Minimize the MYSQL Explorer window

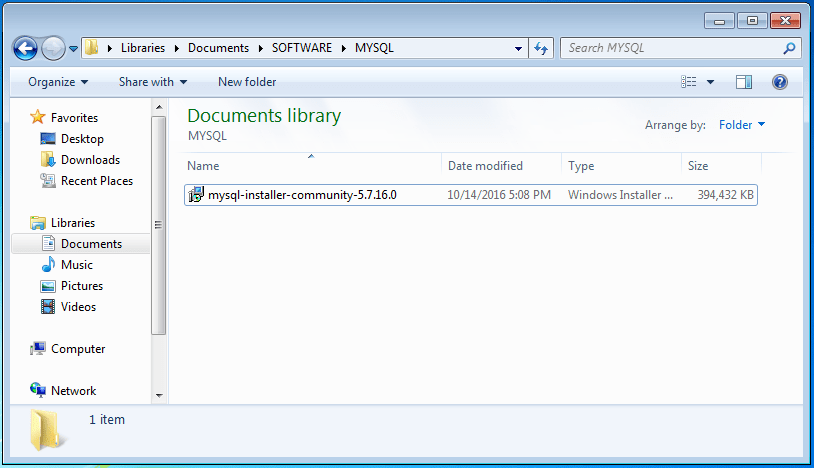[719, 21]
